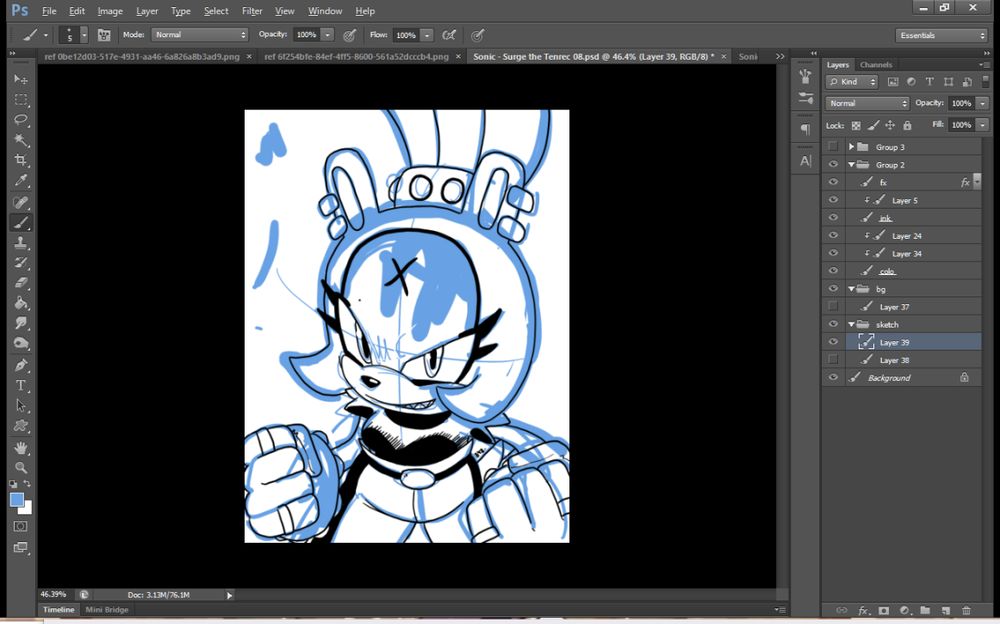Toggle the Brush panel button

[104, 35]
